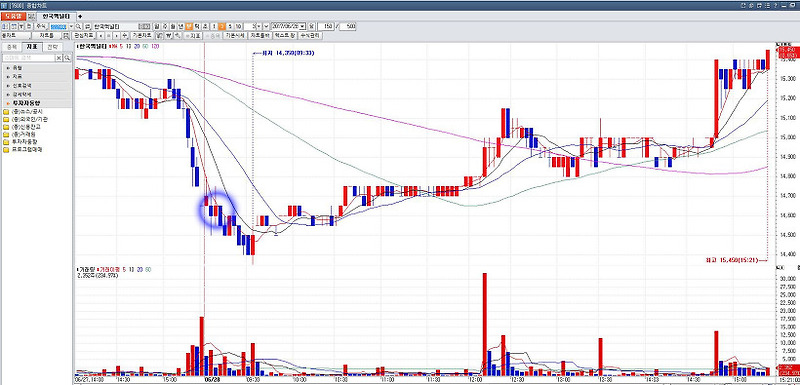Click the list menu icon in title bar
Viewport: 800px width, 385px height.
click(767, 5)
